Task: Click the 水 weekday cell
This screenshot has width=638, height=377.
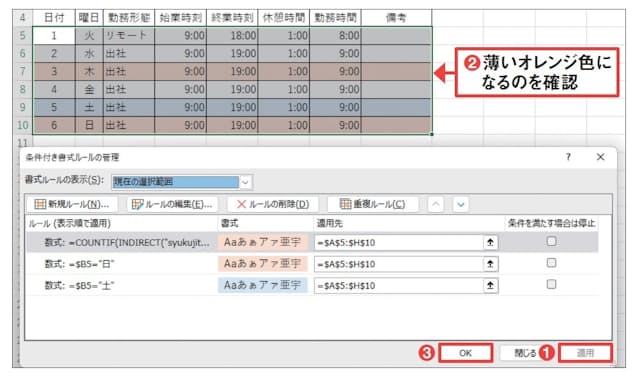Action: point(89,54)
